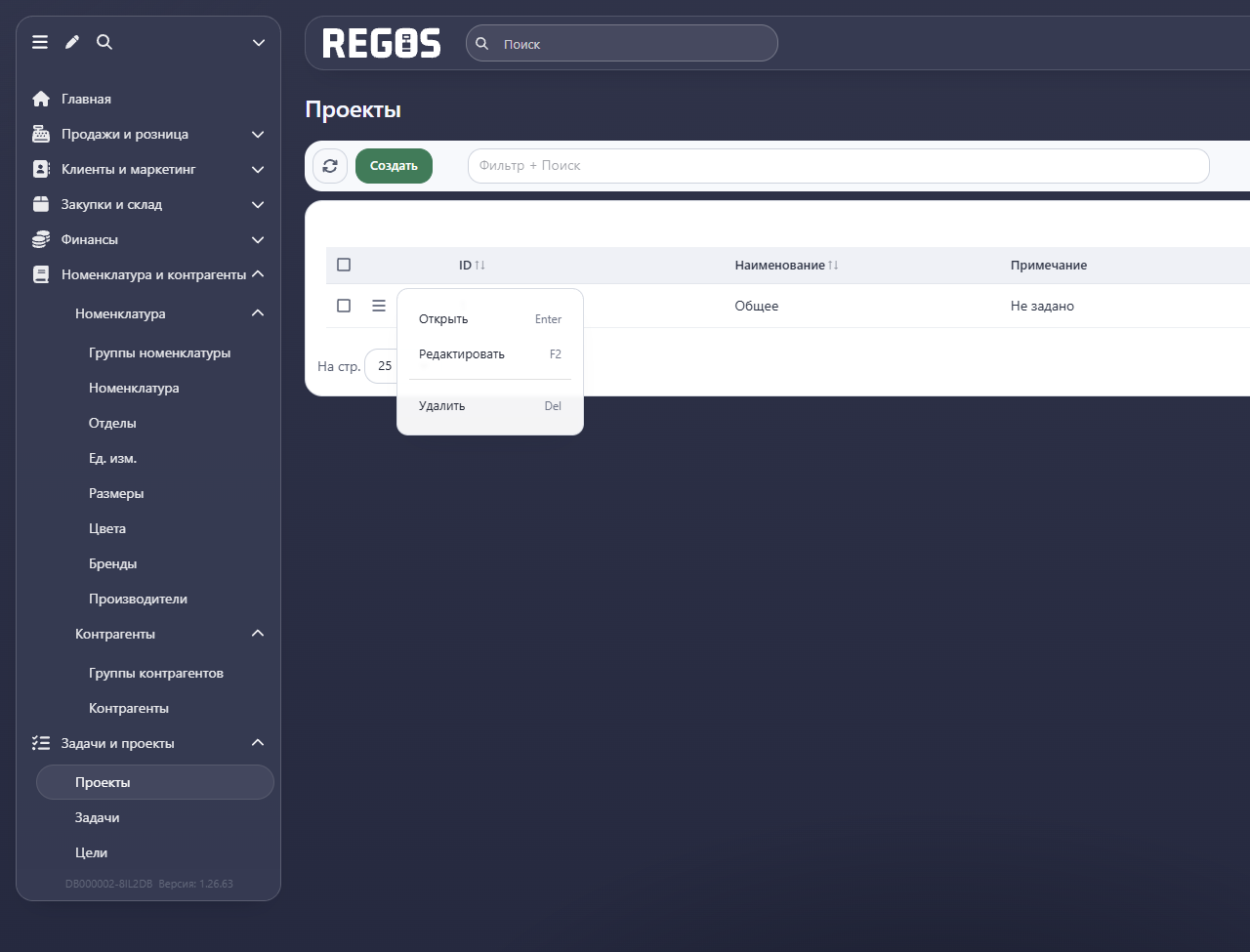The image size is (1250, 952).
Task: Click the pencil edit icon in the sidebar
Action: tap(72, 42)
